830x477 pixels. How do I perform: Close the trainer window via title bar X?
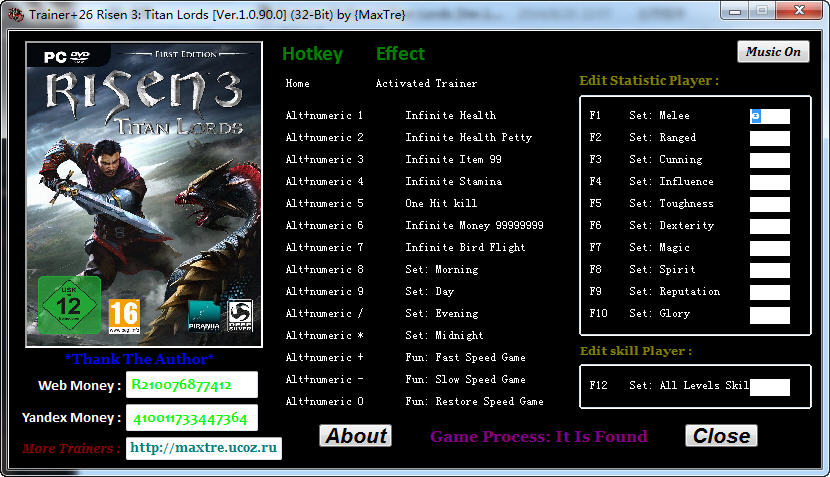point(799,11)
